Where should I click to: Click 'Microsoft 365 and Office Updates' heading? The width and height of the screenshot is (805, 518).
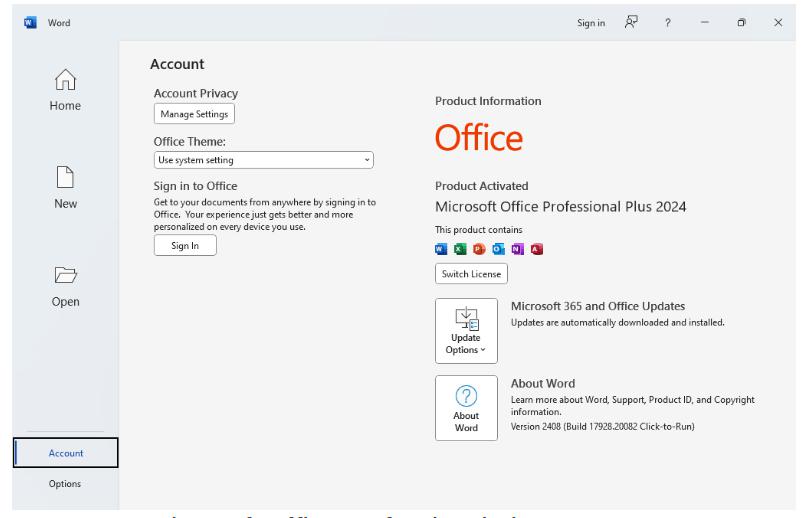(598, 306)
